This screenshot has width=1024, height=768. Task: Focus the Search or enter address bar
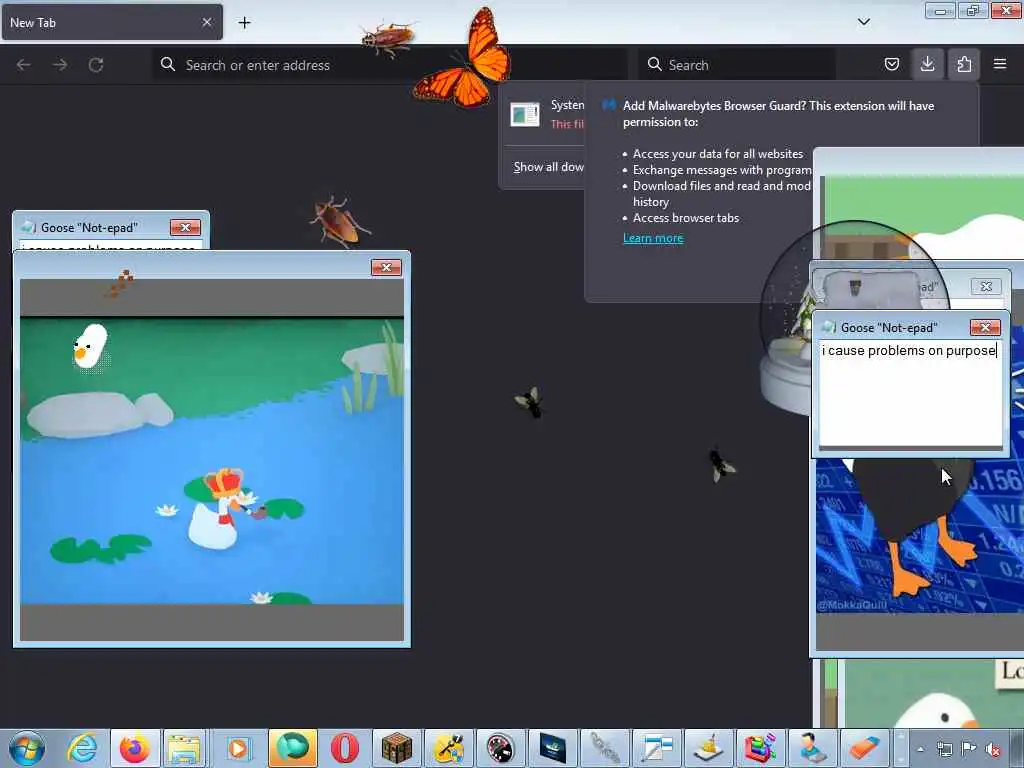click(x=390, y=65)
